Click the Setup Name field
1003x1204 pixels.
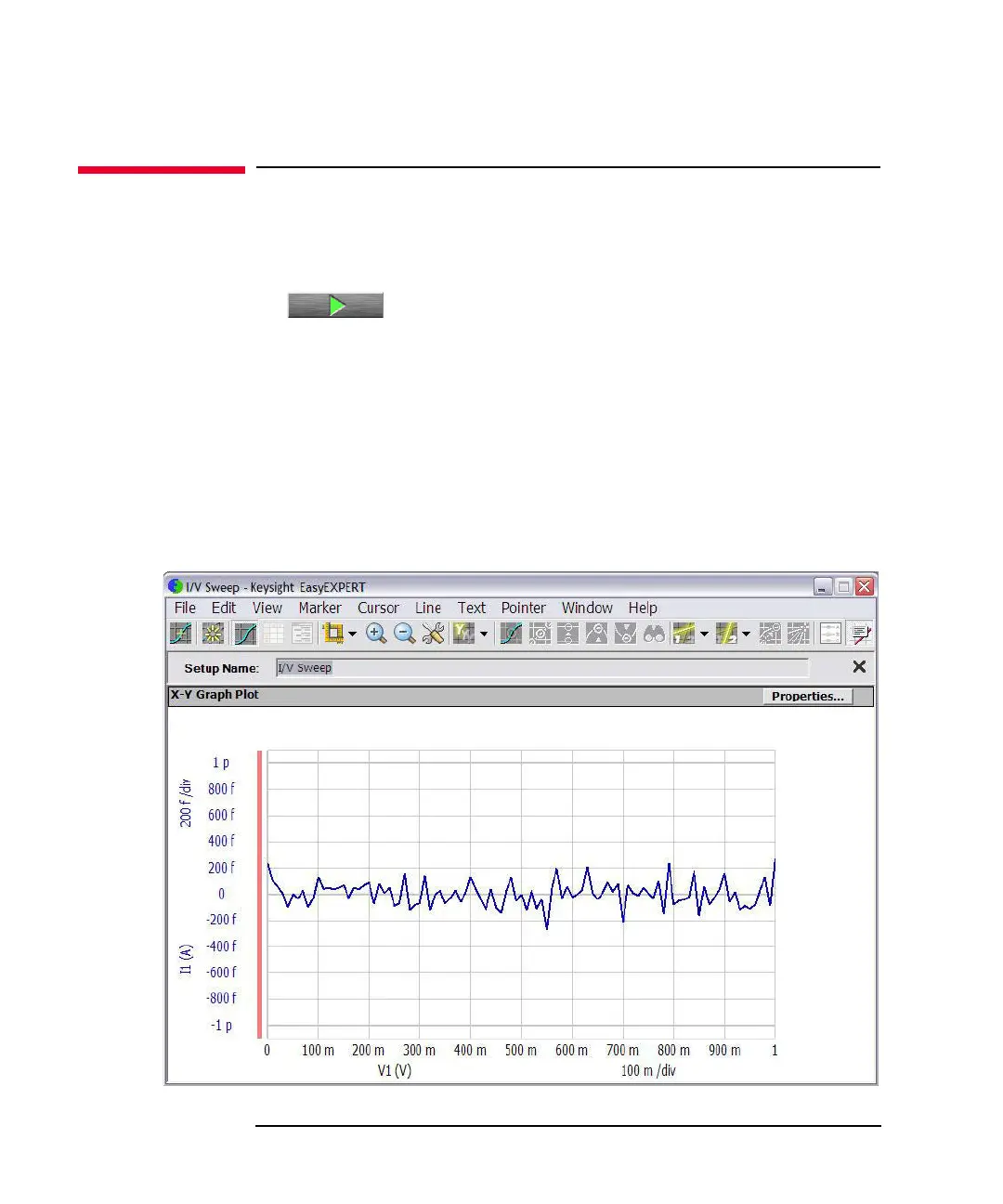541,668
